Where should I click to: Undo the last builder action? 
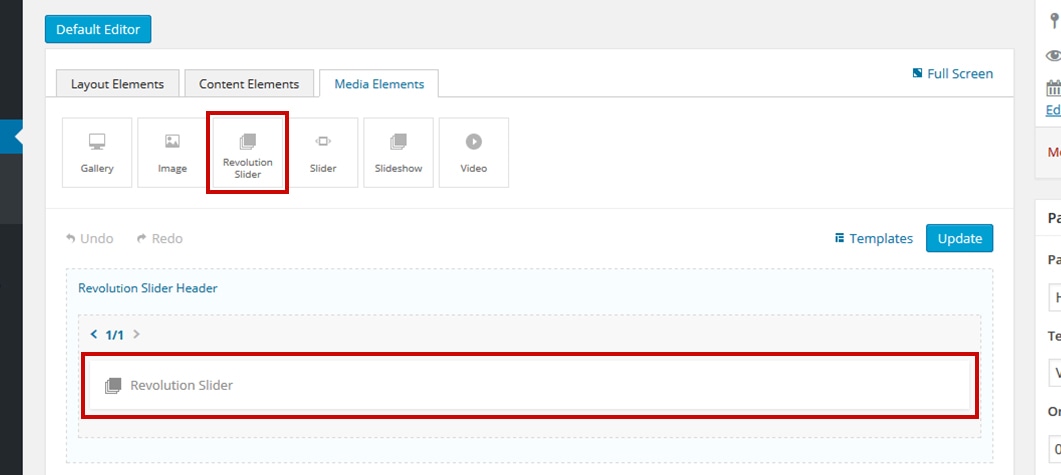[x=89, y=239]
